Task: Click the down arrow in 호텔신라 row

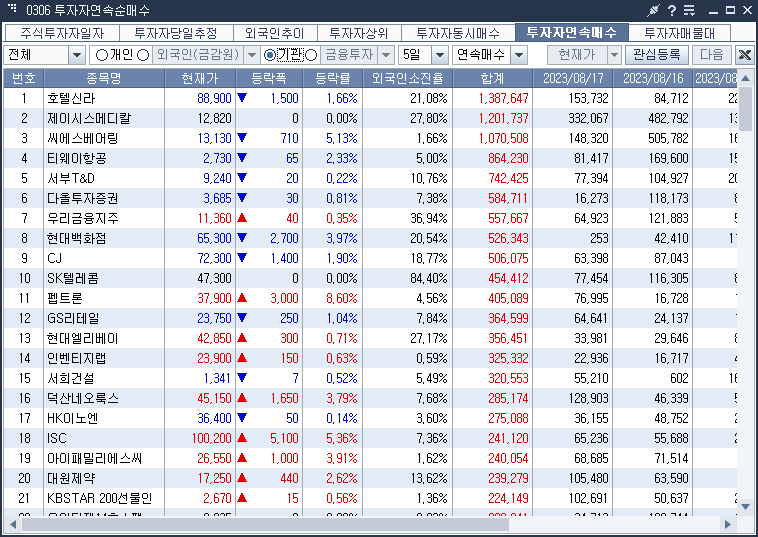Action: pos(242,98)
